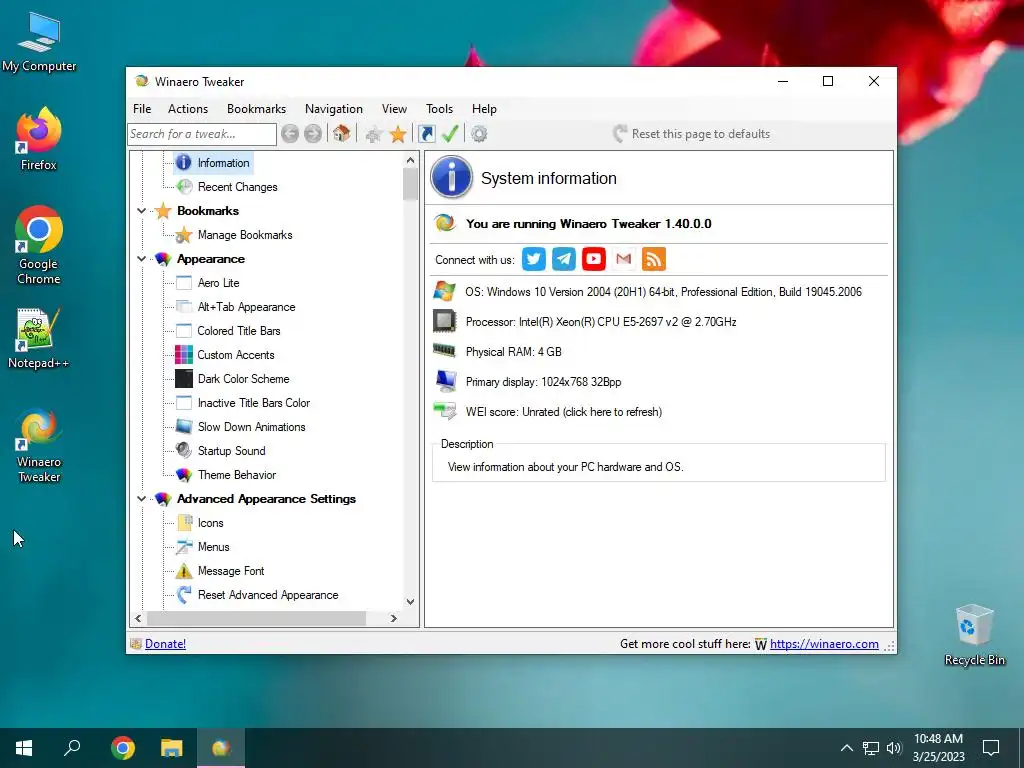Select Slow Down Animations tweak

point(251,427)
